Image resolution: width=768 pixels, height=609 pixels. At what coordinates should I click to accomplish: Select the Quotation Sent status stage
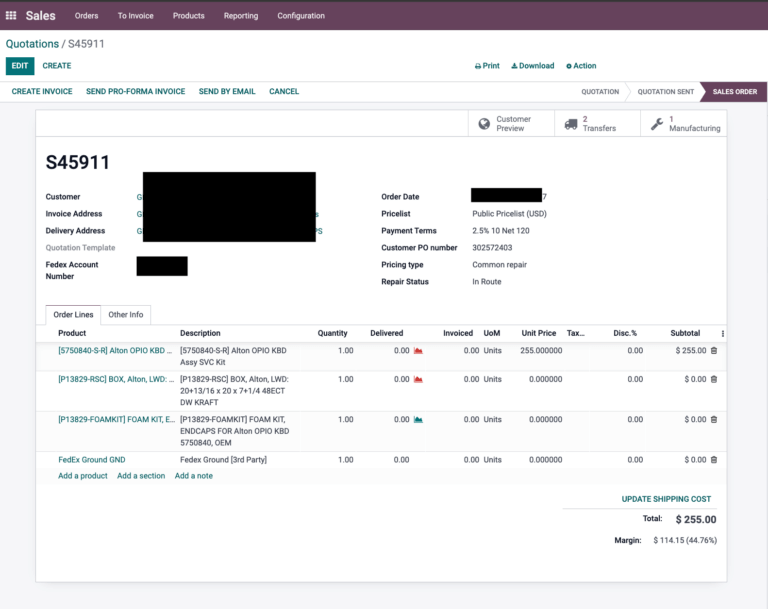665,92
